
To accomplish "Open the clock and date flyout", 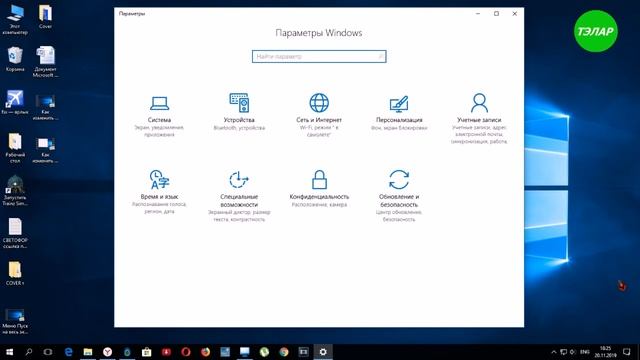I will point(605,352).
